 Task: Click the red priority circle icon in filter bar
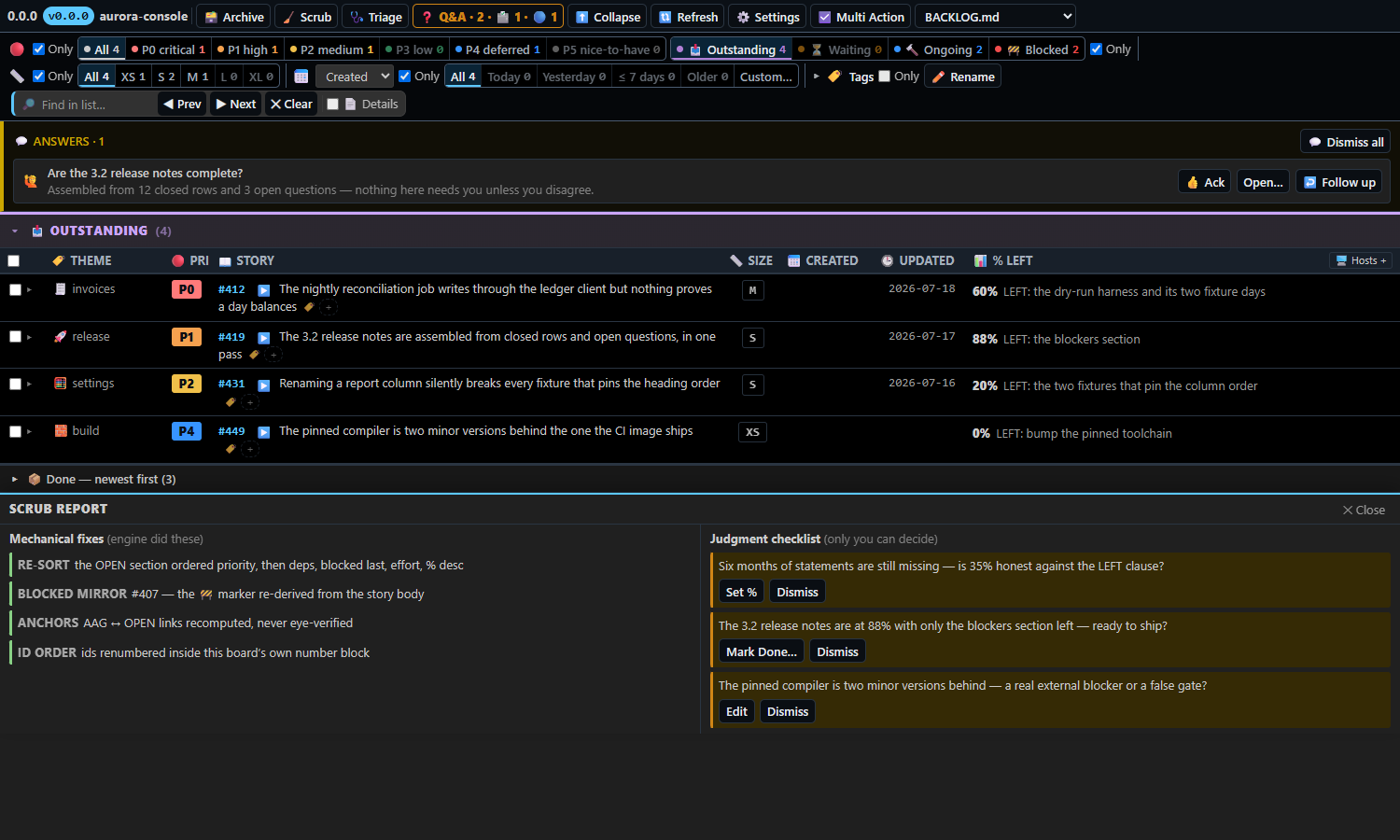pos(17,49)
